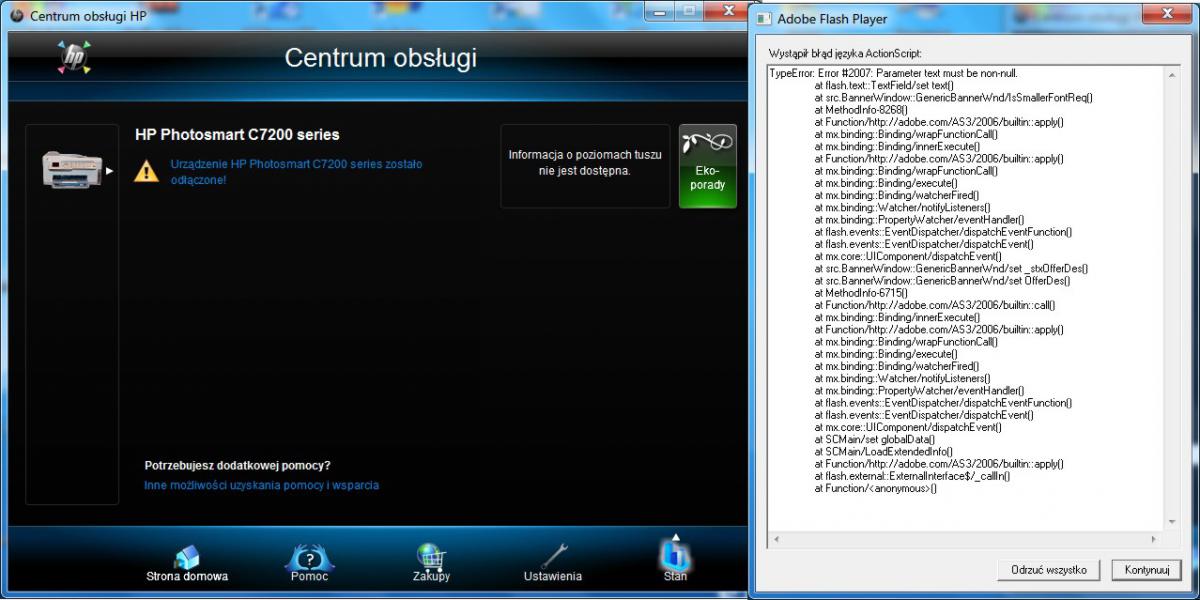Select the HP Photosmart printer thumbnail
This screenshot has height=600, width=1200.
(x=72, y=169)
